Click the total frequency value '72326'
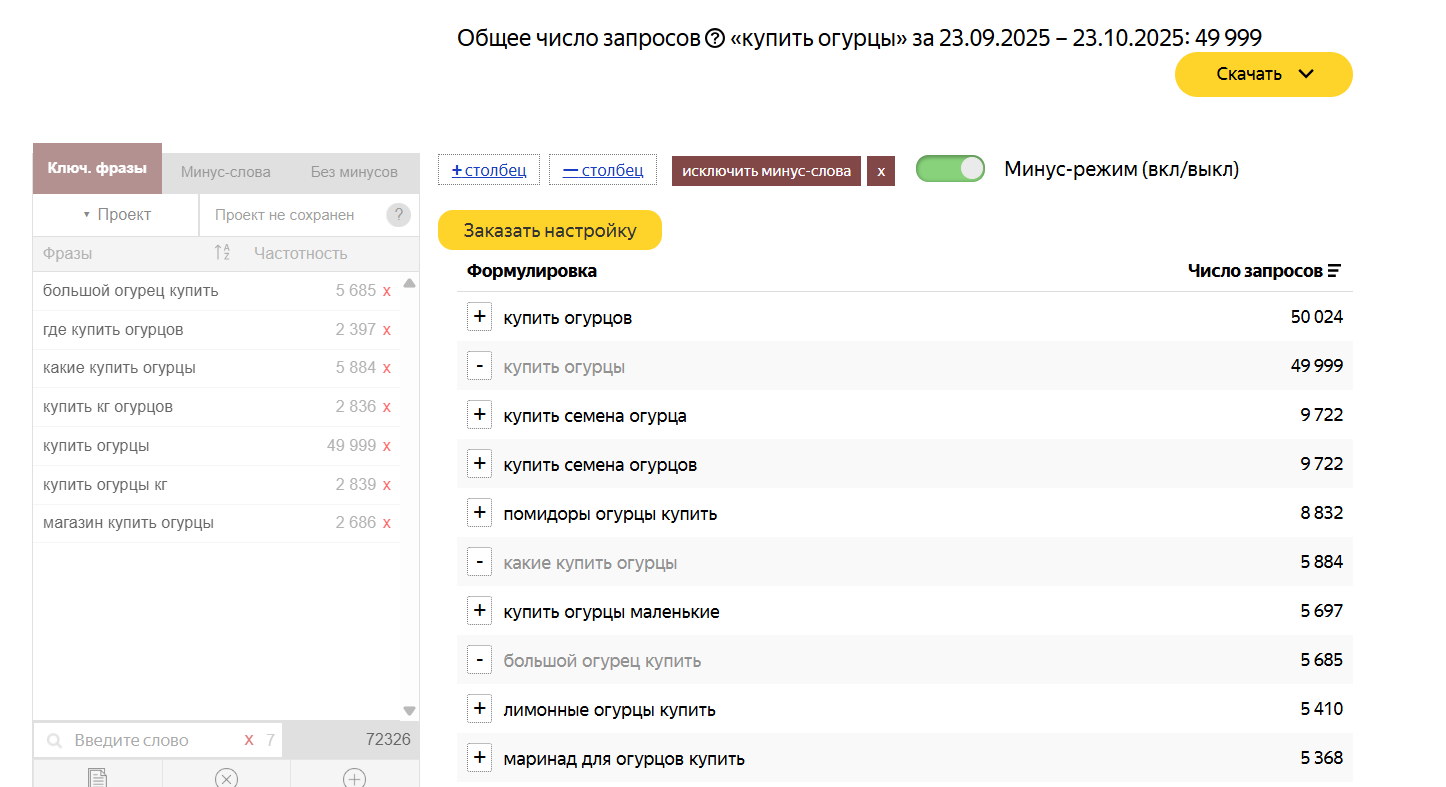This screenshot has width=1446, height=787. (388, 740)
